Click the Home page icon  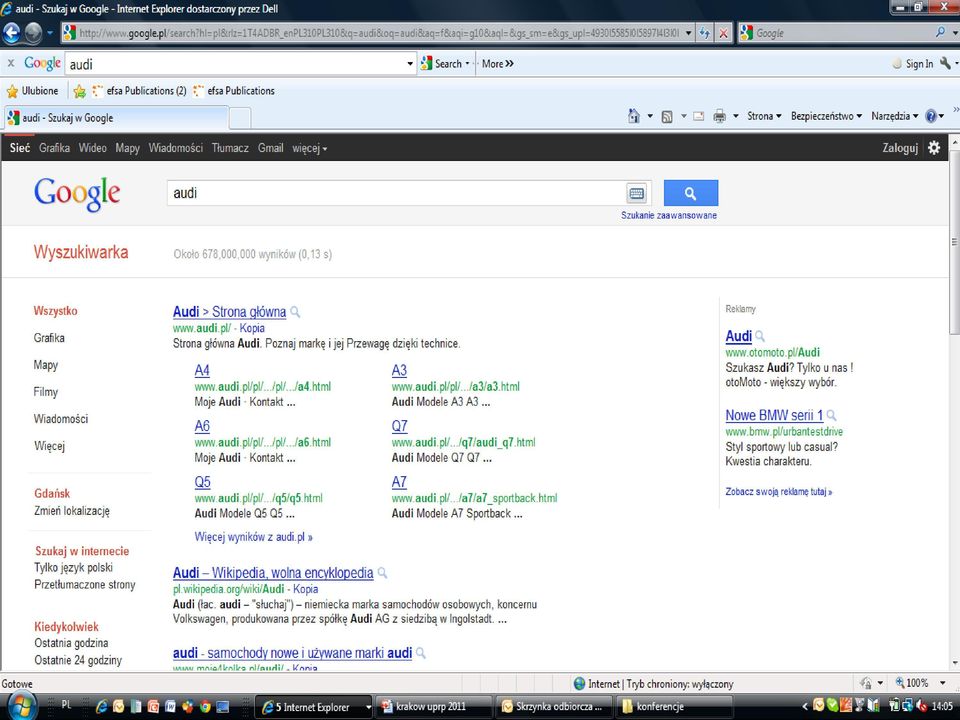(x=634, y=116)
